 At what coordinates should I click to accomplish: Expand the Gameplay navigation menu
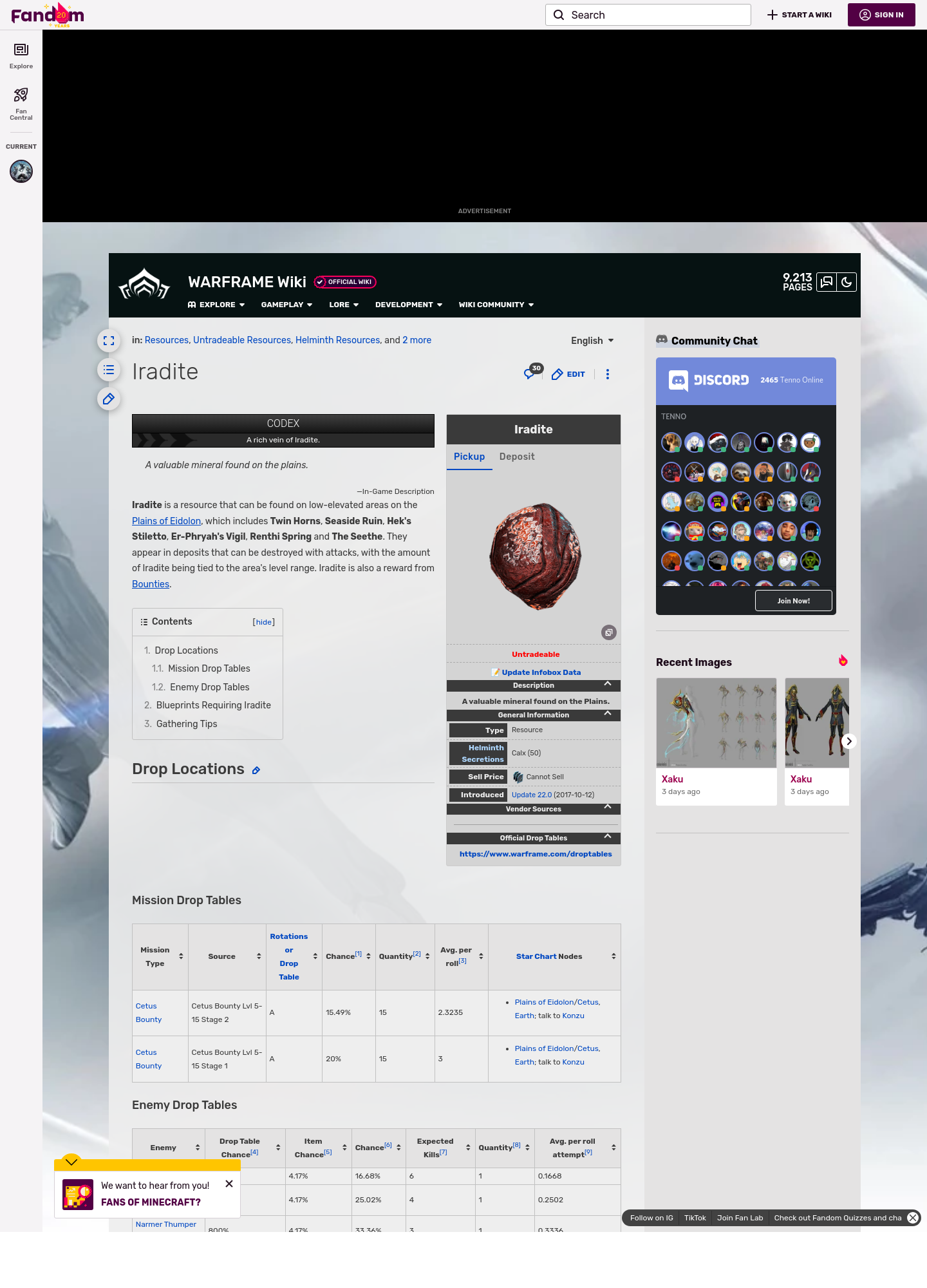coord(286,305)
